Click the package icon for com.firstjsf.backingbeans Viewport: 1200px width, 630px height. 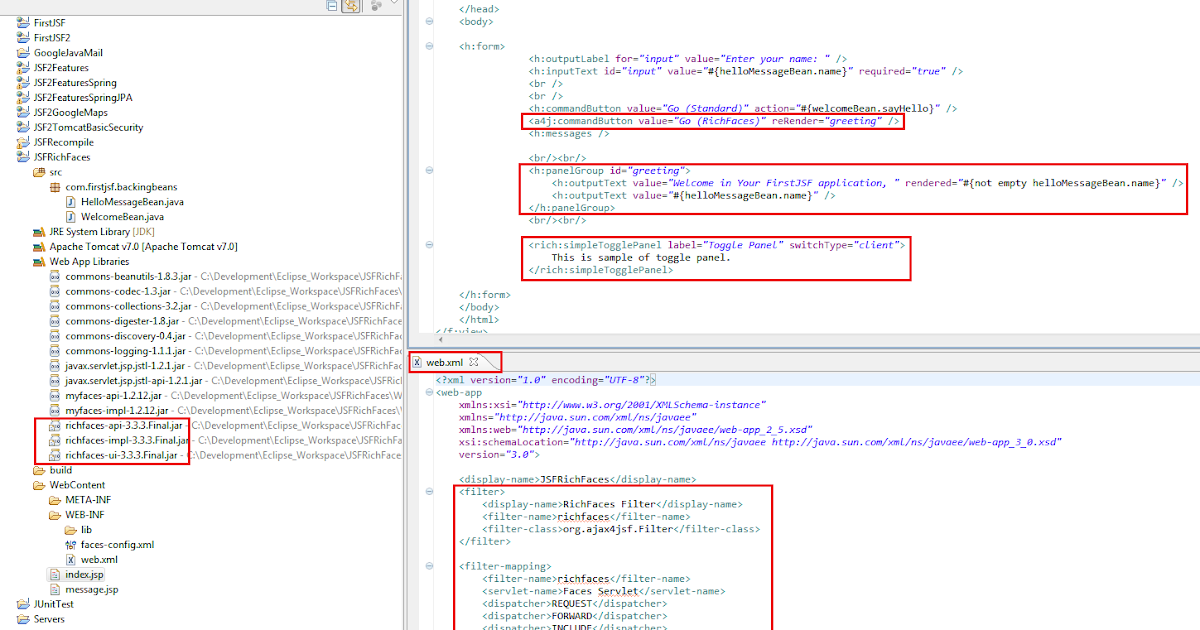click(55, 188)
